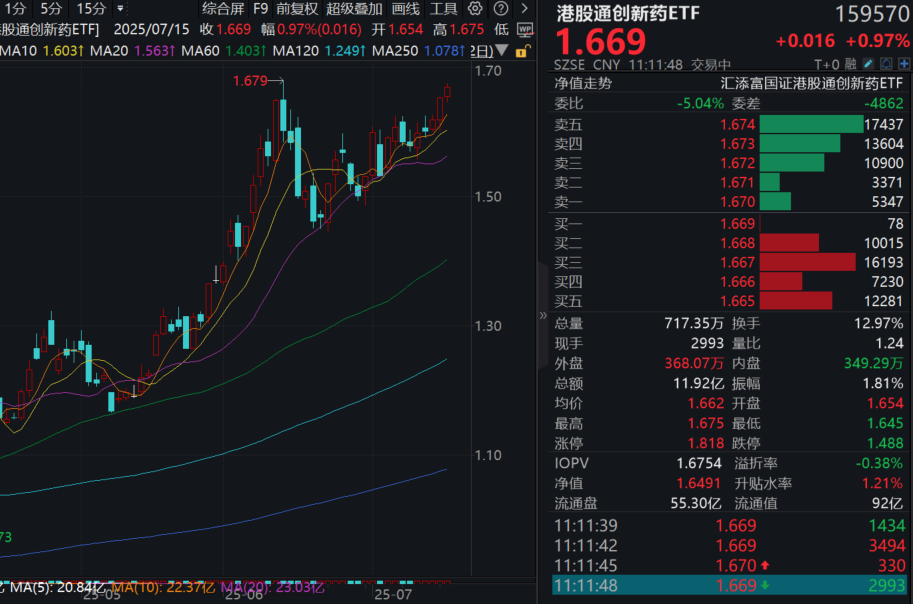Toggle 前复权 price adjustment mode
Screen dimensions: 913x604
click(295, 9)
